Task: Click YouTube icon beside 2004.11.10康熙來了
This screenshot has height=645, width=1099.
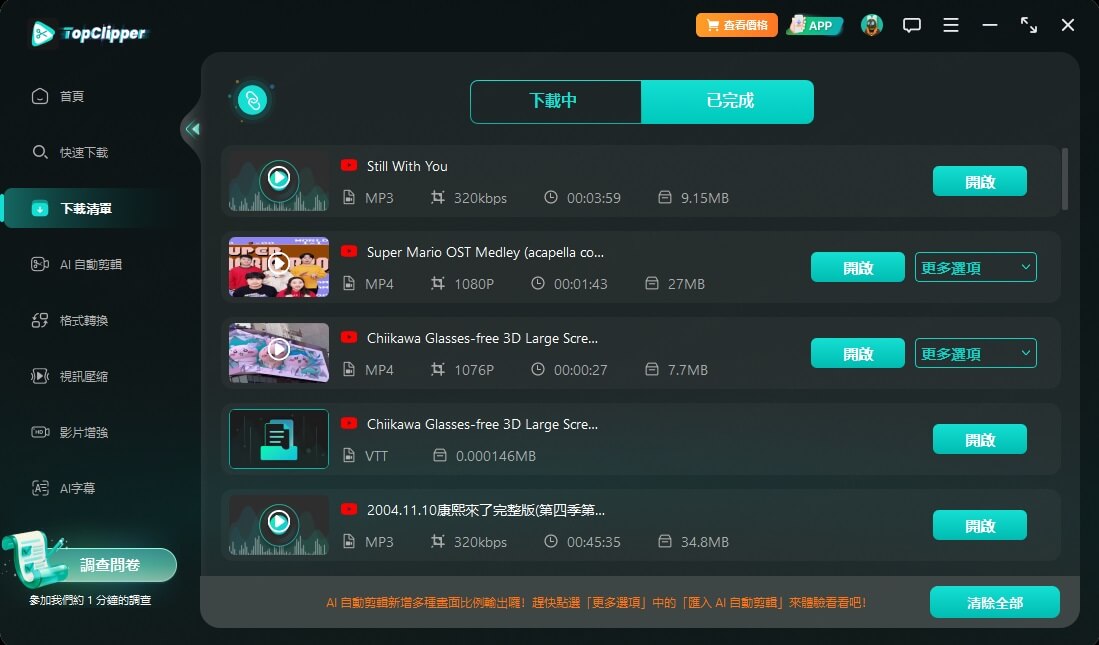Action: 349,509
